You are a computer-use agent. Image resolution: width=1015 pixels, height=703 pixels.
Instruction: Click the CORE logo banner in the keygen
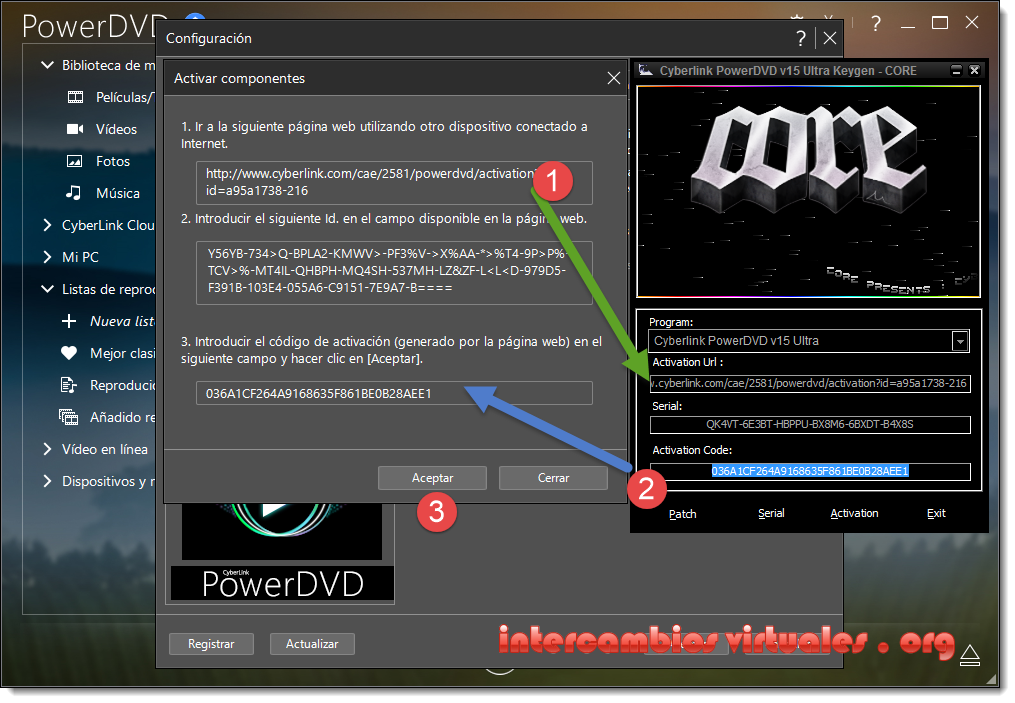[x=808, y=192]
